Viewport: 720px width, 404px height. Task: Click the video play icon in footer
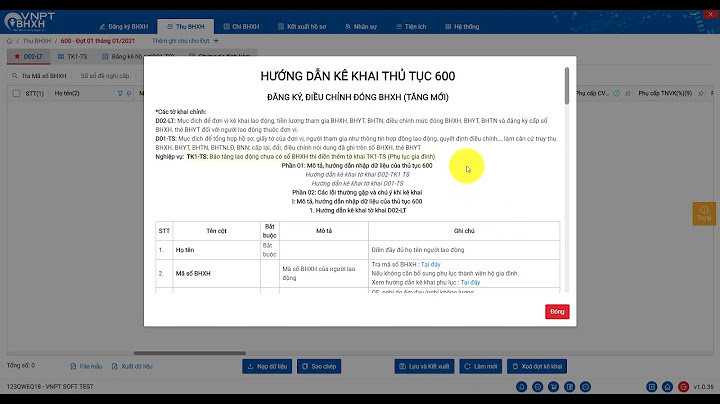point(652,387)
